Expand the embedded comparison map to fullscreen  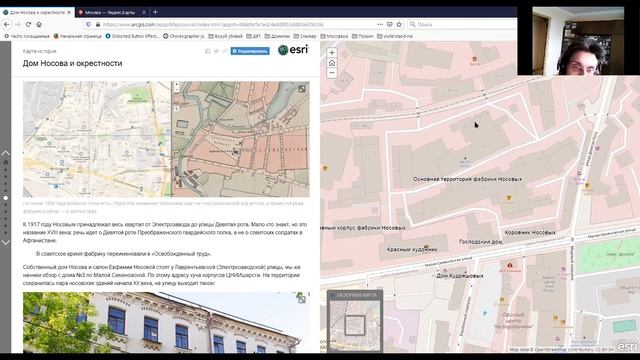(302, 89)
